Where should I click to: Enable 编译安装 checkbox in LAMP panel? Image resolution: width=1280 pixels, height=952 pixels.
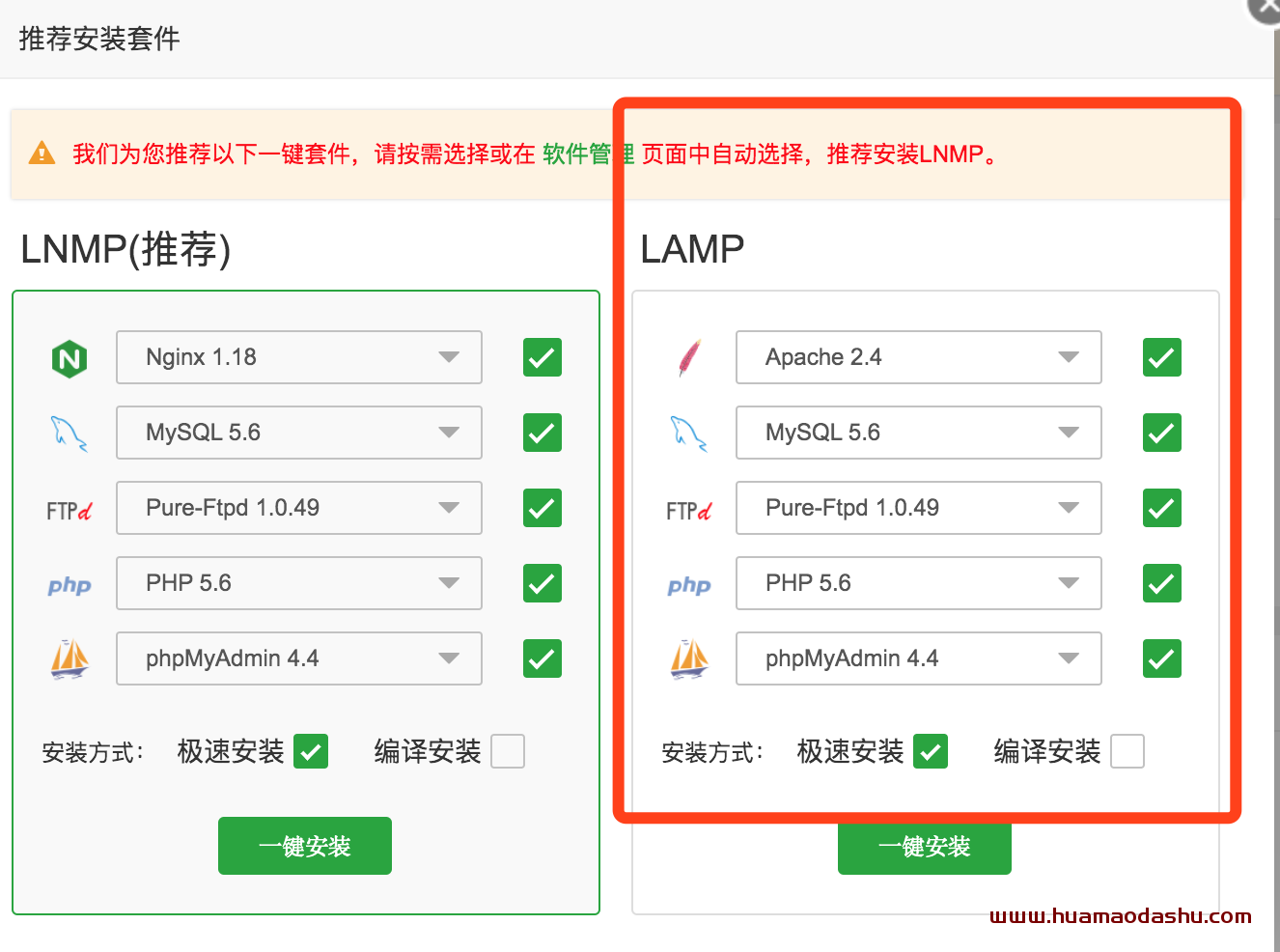(x=1127, y=751)
